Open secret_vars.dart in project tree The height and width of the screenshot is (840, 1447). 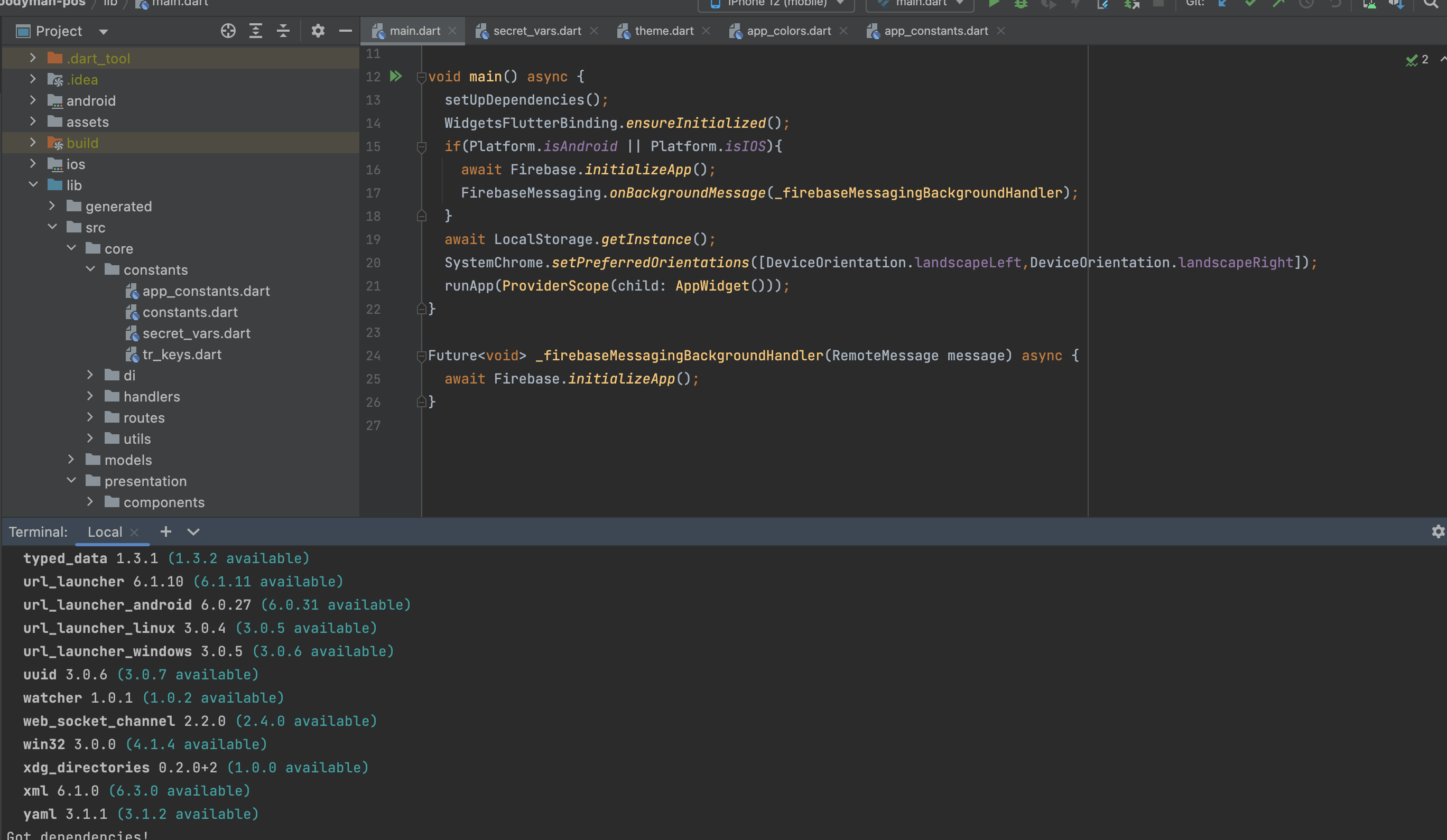(x=197, y=333)
